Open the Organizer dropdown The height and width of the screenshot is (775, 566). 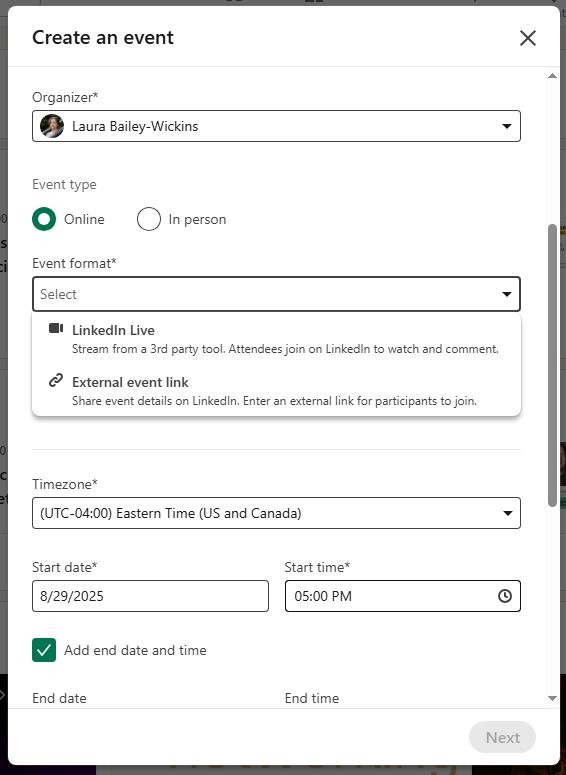coord(276,126)
